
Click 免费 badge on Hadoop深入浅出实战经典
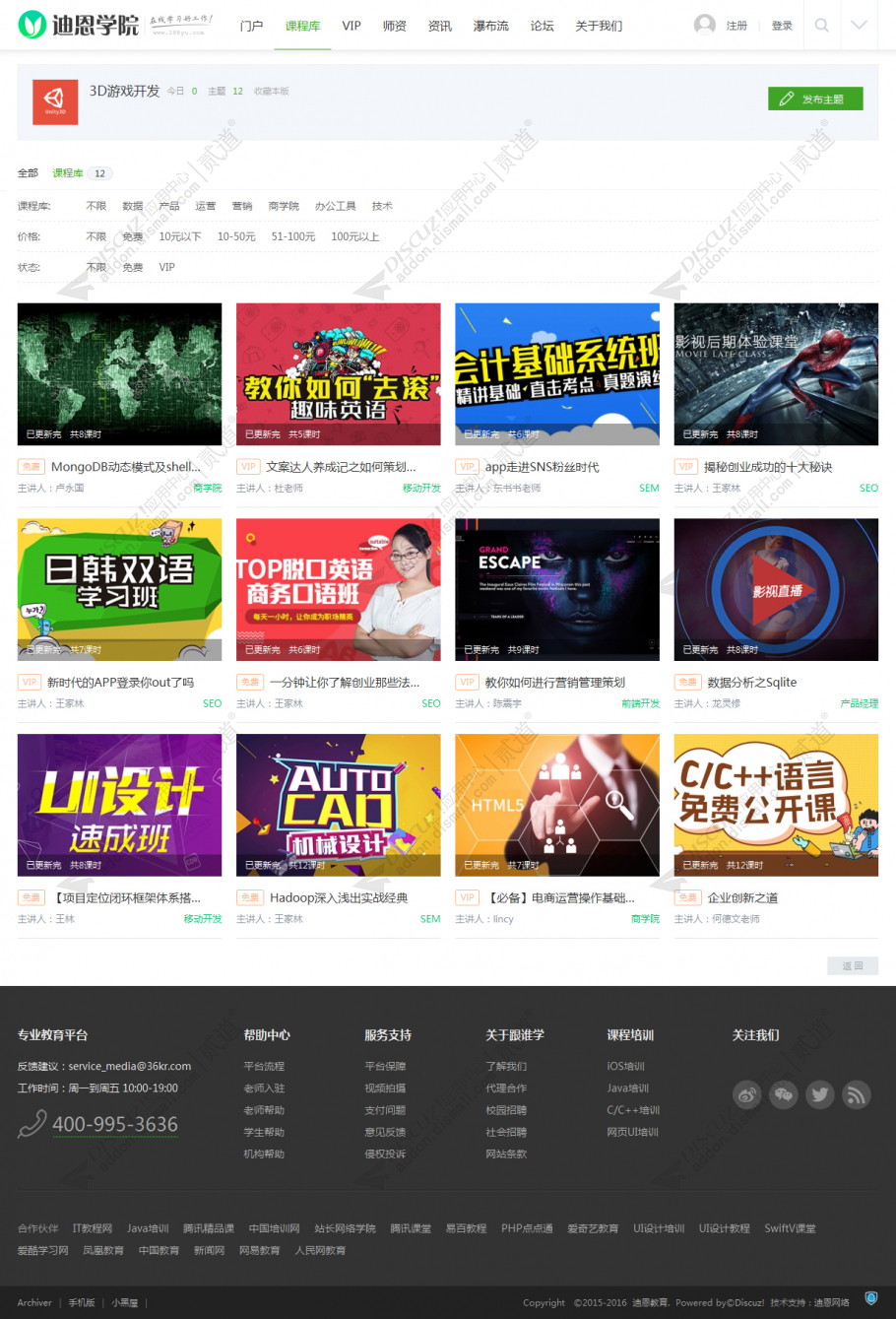(x=250, y=897)
